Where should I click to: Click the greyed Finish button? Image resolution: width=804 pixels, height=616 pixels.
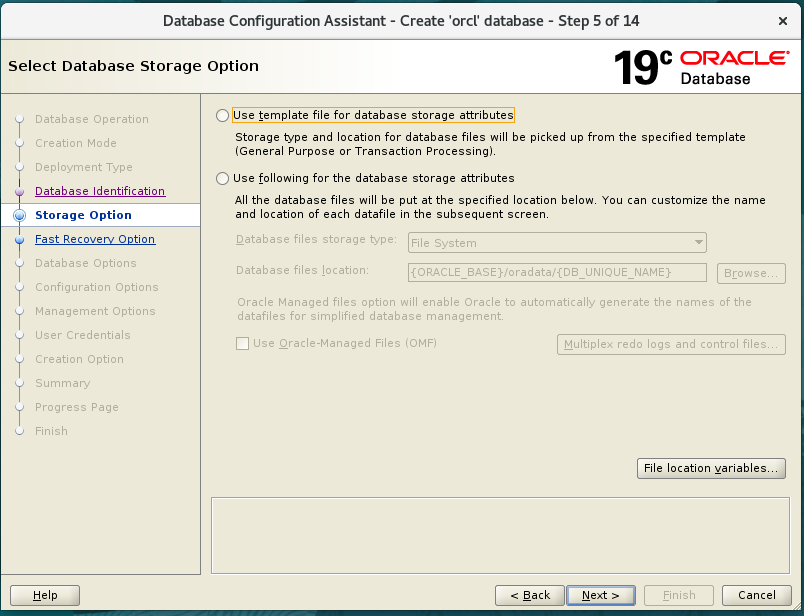pyautogui.click(x=679, y=595)
